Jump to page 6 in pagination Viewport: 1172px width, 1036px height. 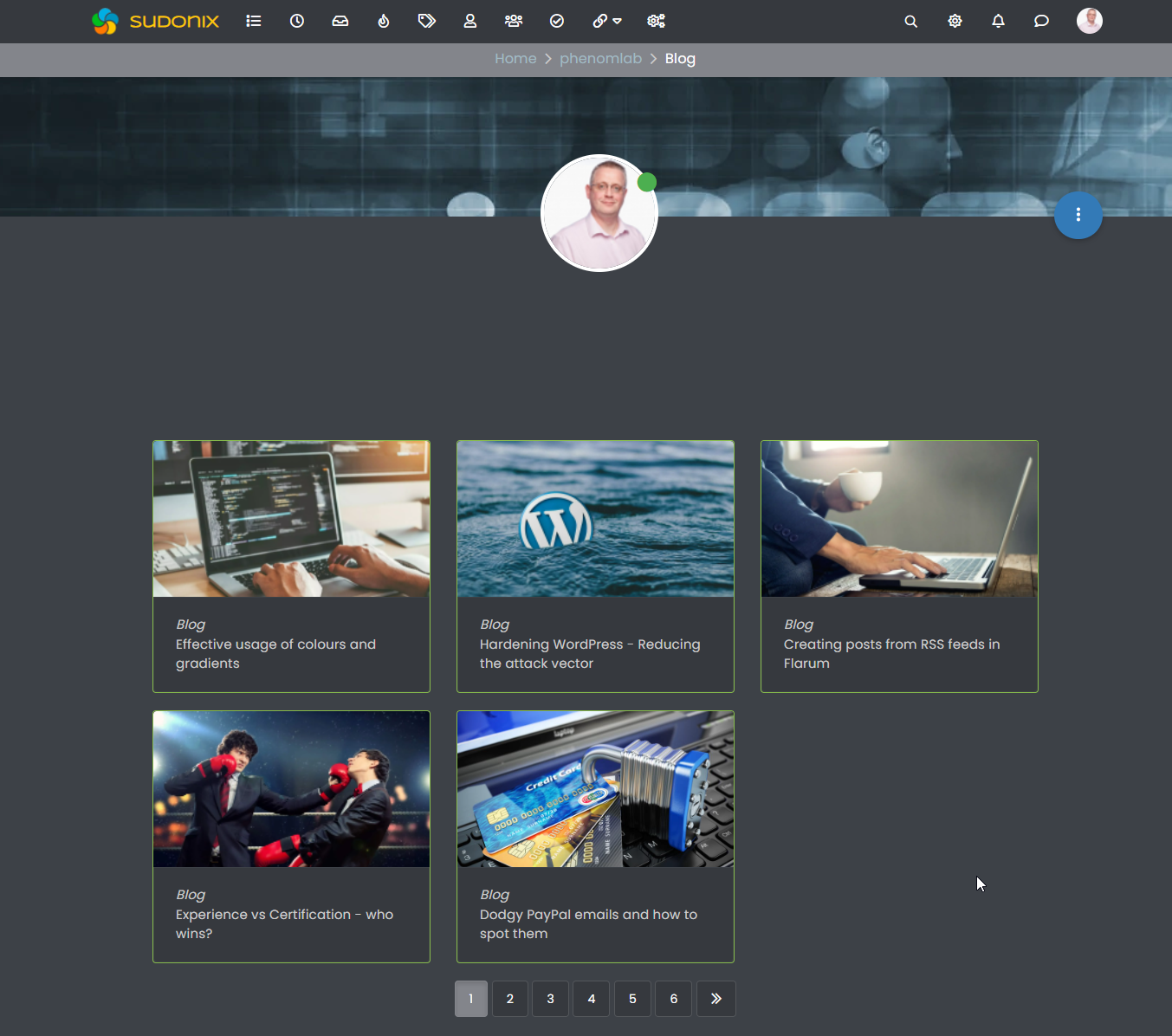coord(674,999)
